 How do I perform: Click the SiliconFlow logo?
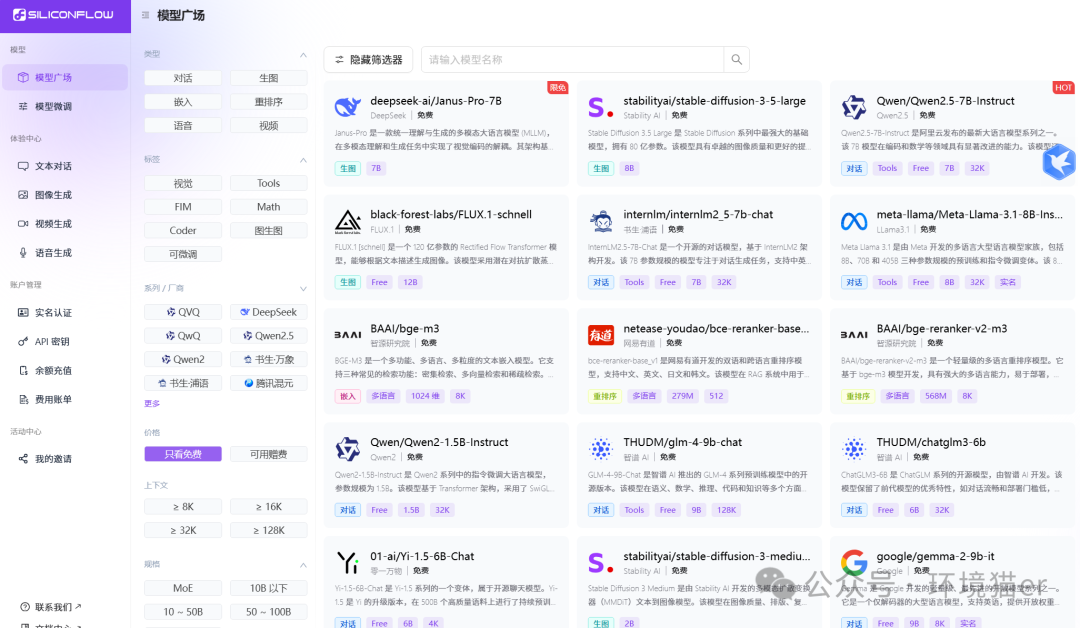63,14
